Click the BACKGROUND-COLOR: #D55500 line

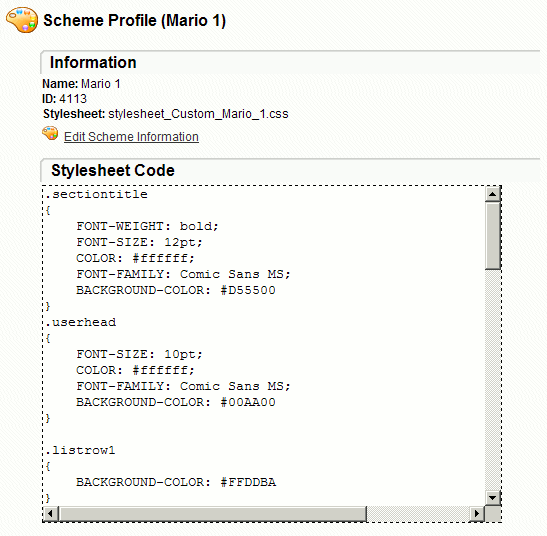[x=176, y=290]
